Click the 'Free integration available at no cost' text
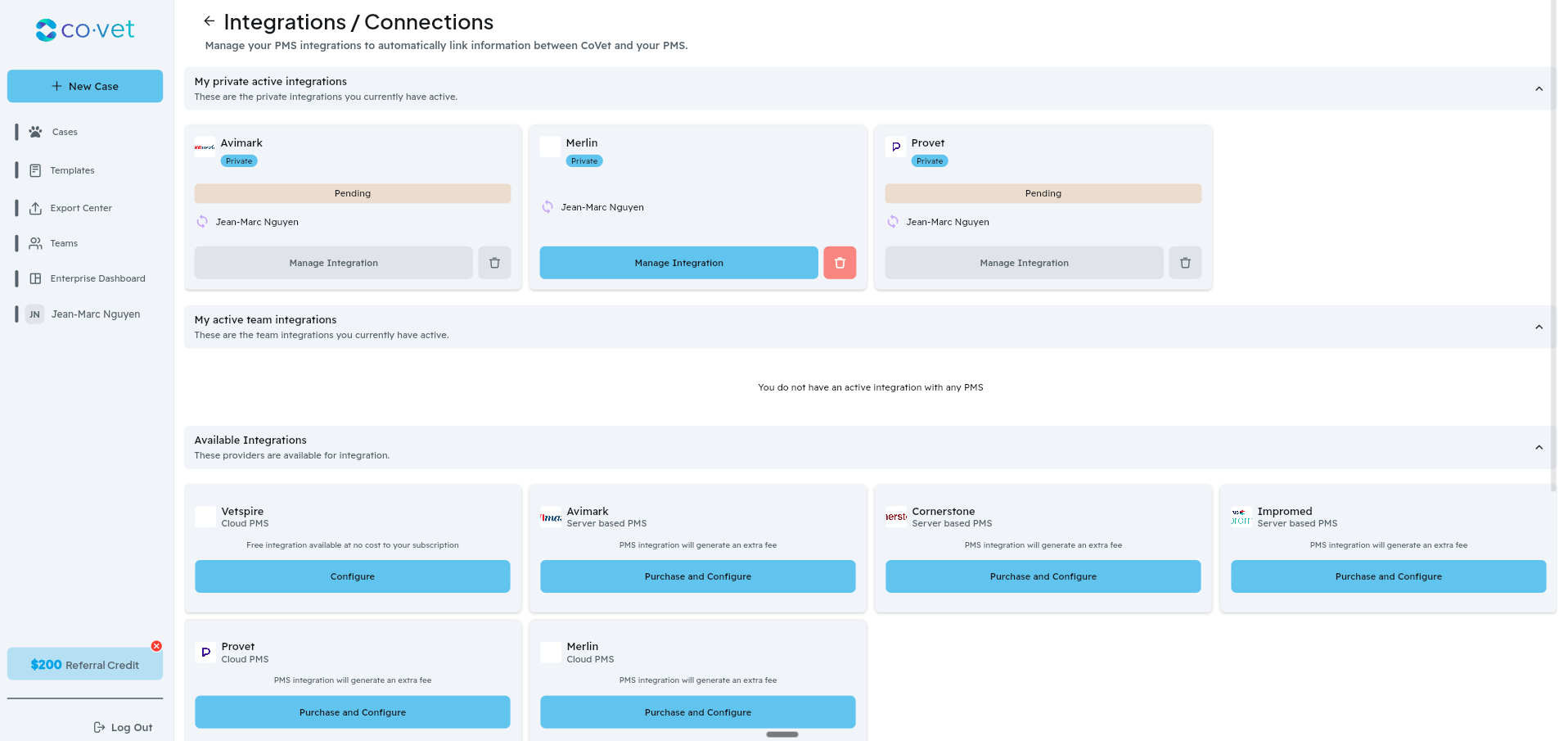 click(353, 545)
